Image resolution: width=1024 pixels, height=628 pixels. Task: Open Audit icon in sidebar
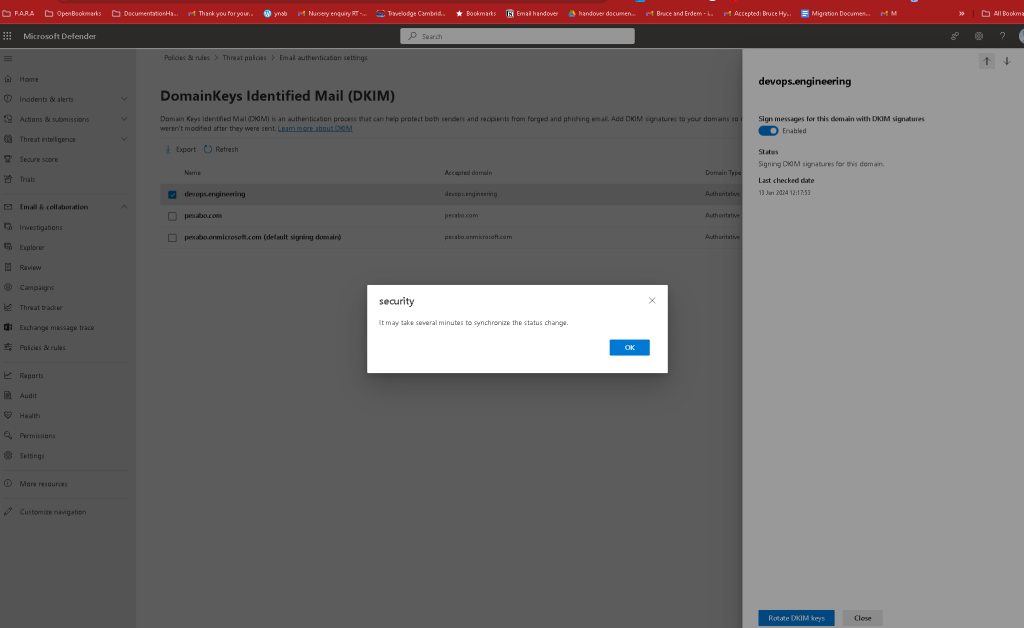click(8, 396)
